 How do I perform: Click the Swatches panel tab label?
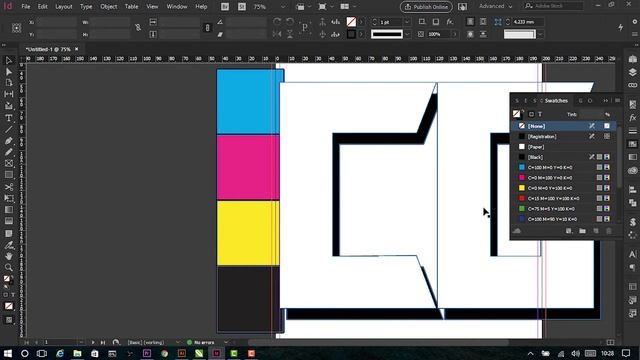(x=556, y=101)
